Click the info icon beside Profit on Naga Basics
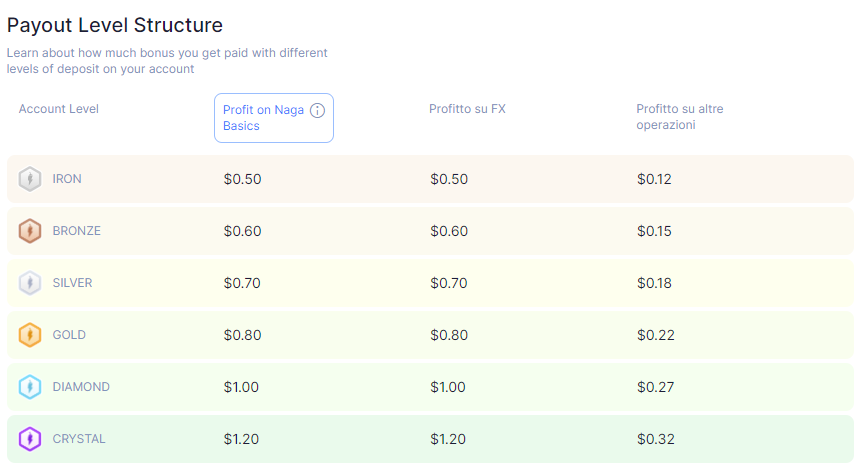Screen dimensions: 860x471 tap(318, 110)
